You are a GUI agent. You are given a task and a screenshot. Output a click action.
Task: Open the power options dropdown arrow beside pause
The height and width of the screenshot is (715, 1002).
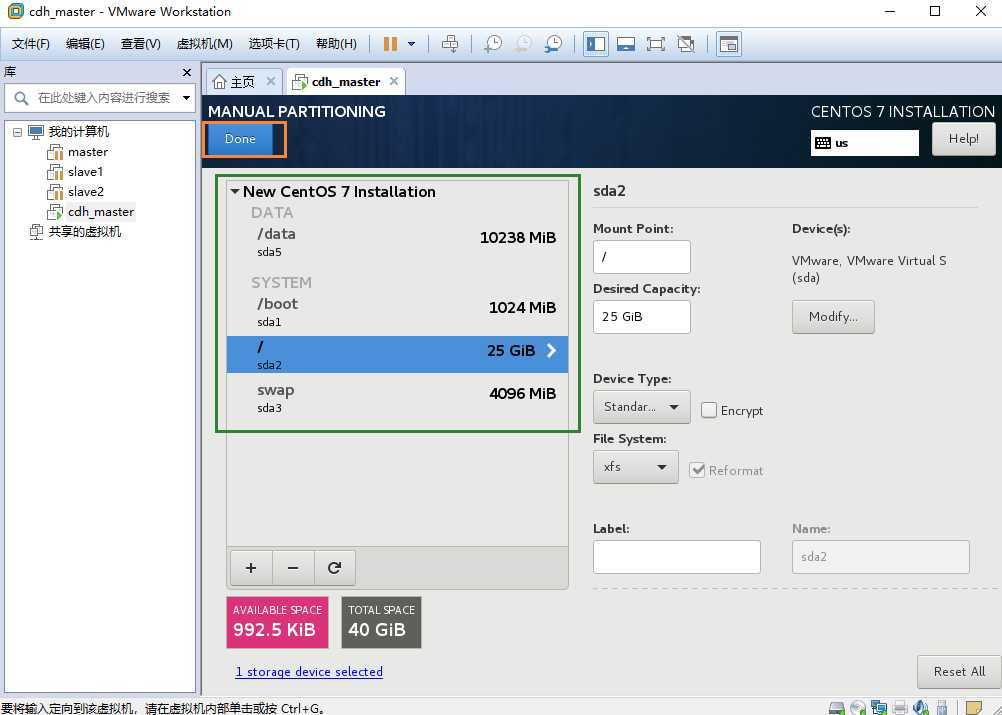[x=412, y=43]
